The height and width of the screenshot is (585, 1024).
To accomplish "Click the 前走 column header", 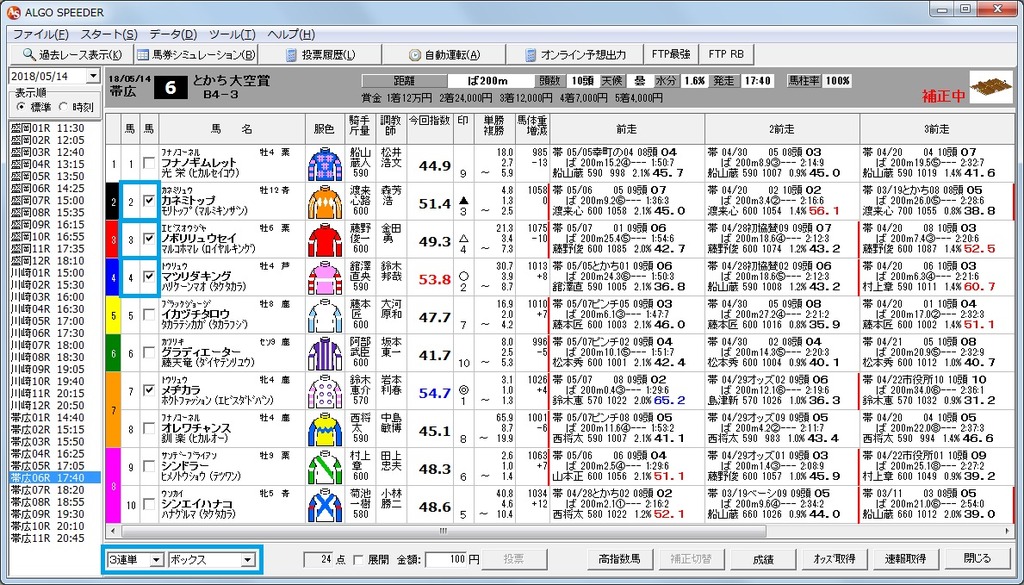I will click(626, 129).
